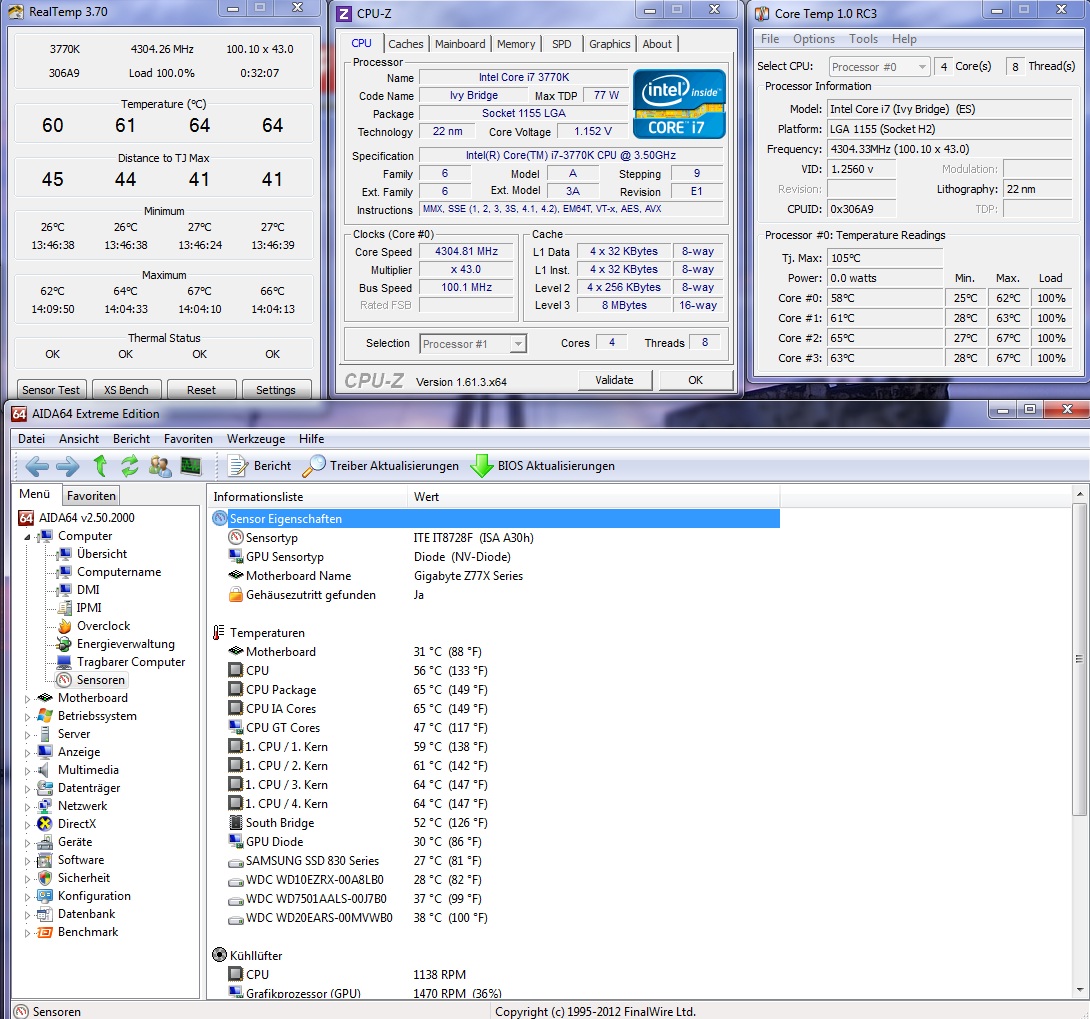The width and height of the screenshot is (1090, 1019).
Task: Click the green monitor graph toolbar icon
Action: click(190, 466)
